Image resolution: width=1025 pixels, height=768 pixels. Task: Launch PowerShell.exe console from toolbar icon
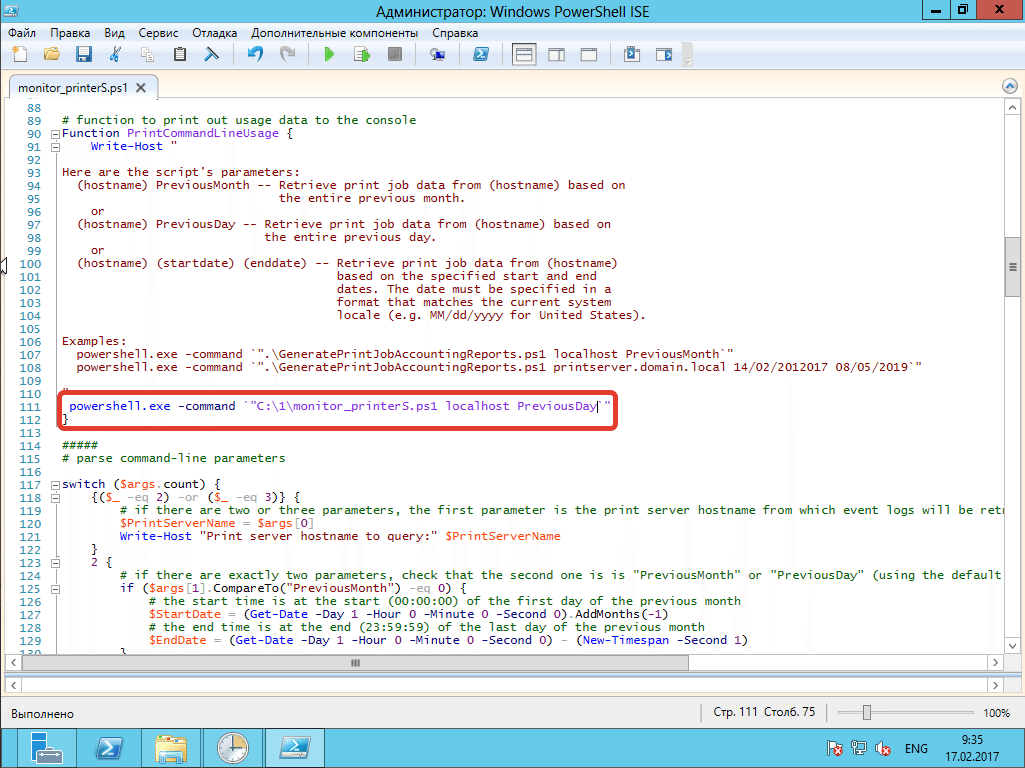coord(480,54)
